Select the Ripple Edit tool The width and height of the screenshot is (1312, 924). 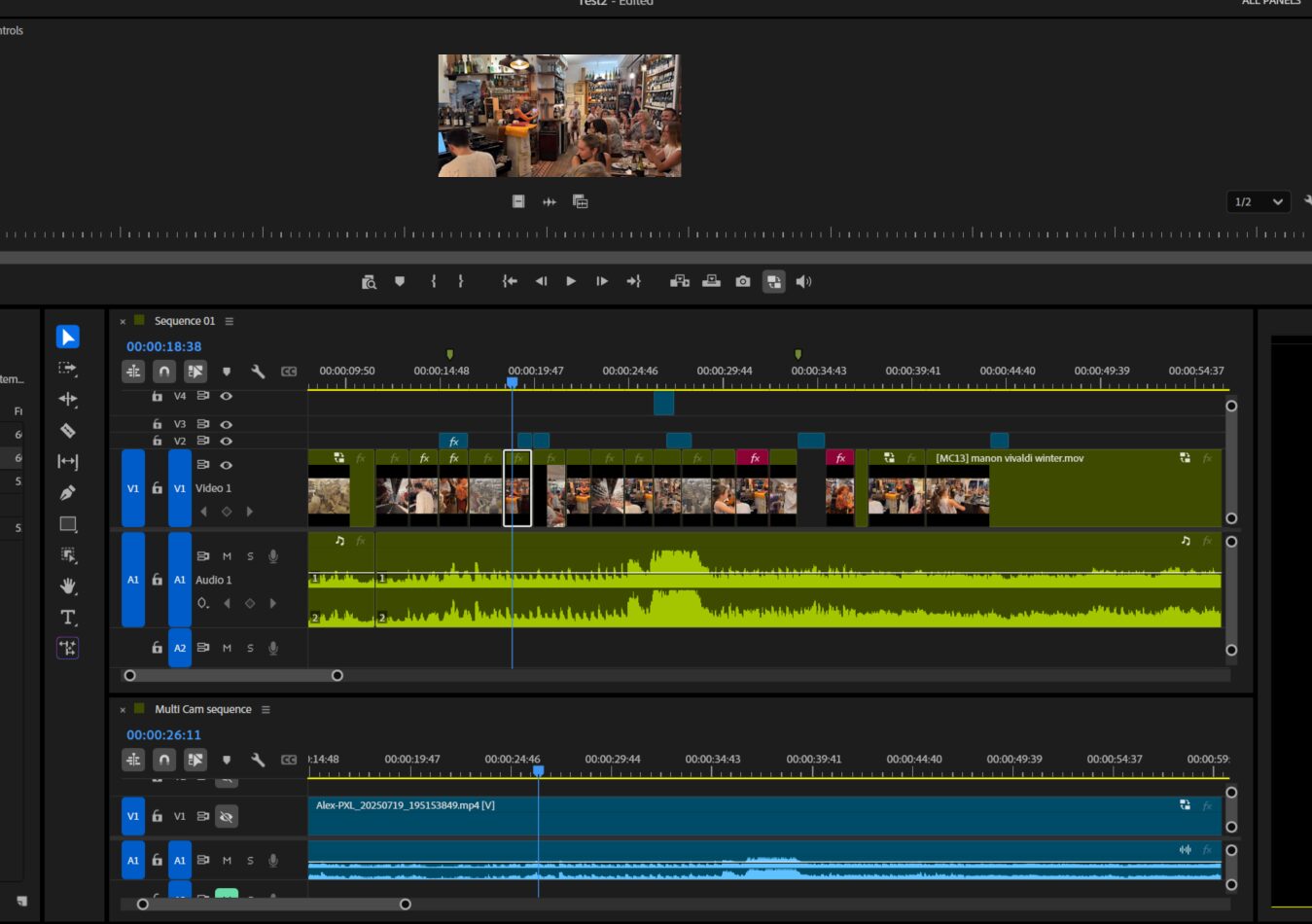(x=68, y=399)
